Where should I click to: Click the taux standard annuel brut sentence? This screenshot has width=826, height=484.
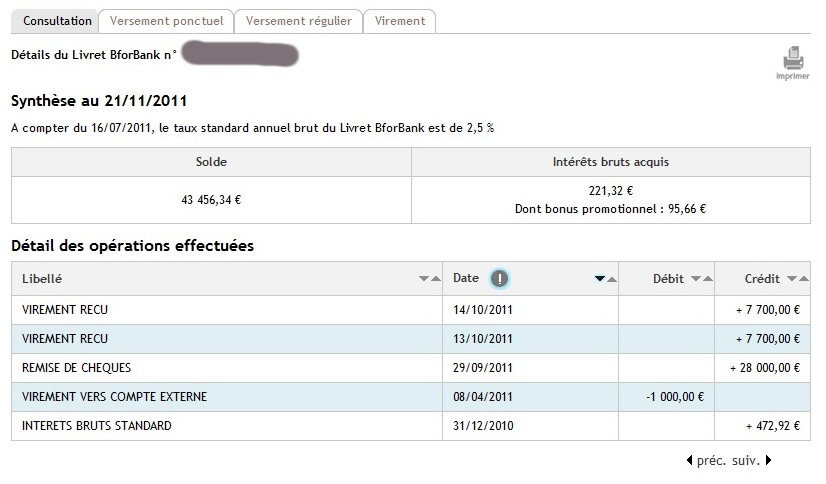pos(252,128)
